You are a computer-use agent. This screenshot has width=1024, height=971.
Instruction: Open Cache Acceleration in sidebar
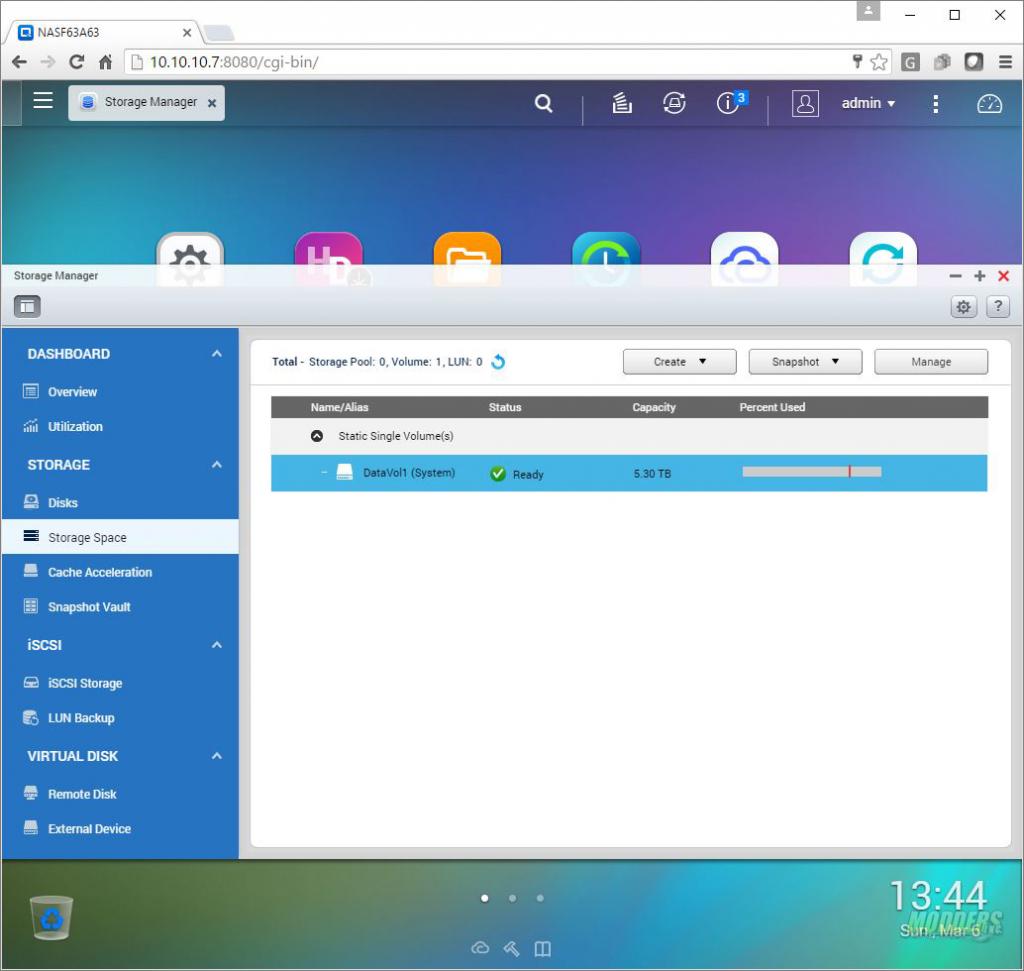pos(120,572)
